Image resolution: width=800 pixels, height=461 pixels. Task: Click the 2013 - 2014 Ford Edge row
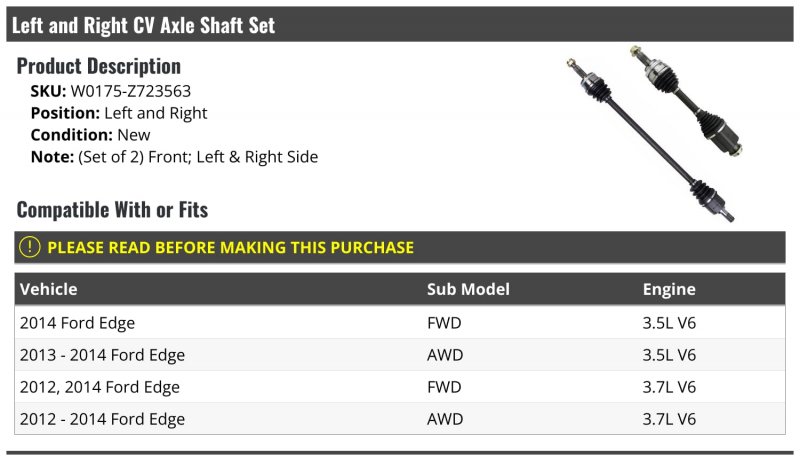[400, 355]
